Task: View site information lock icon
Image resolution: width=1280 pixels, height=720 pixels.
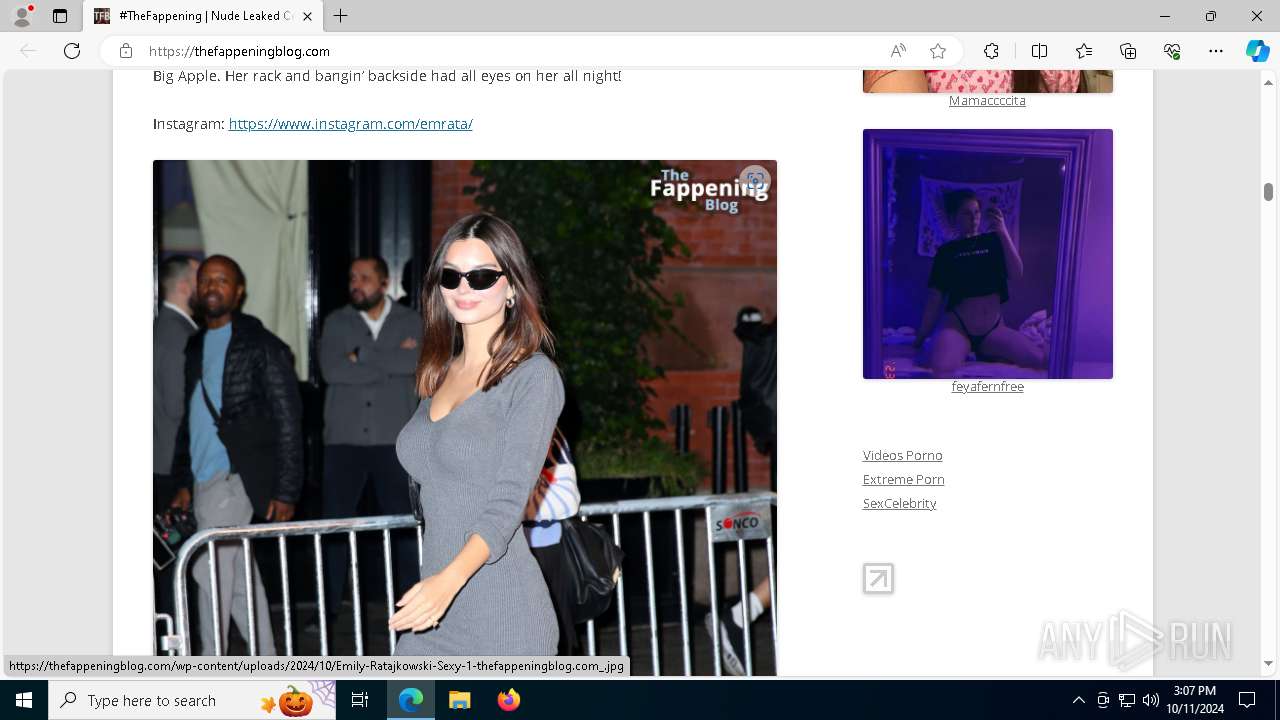Action: pyautogui.click(x=126, y=51)
